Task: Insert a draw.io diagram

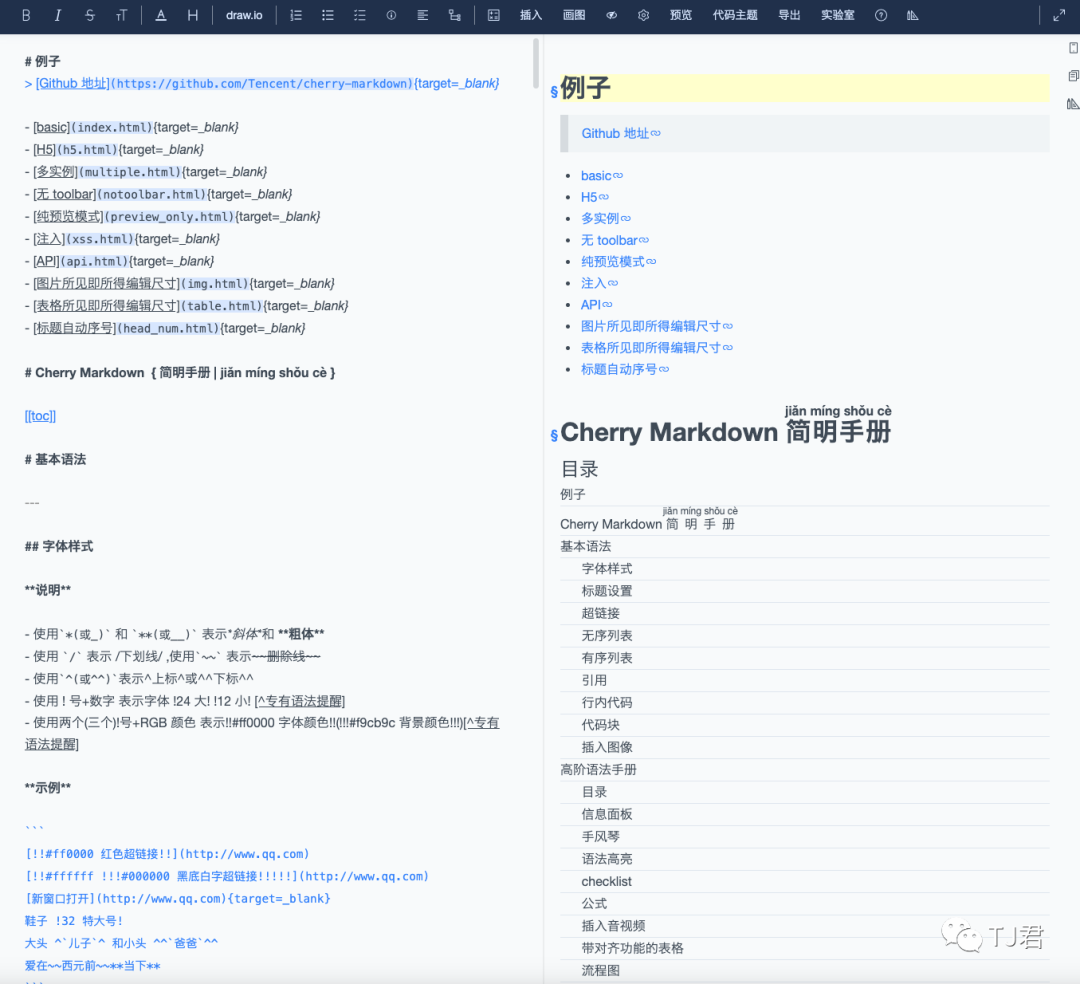Action: pyautogui.click(x=243, y=15)
